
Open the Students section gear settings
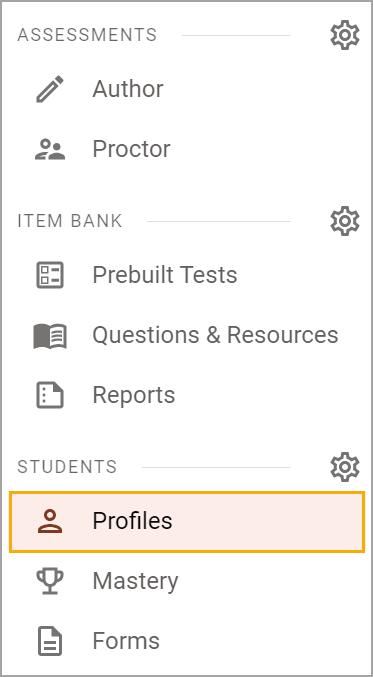[x=345, y=467]
